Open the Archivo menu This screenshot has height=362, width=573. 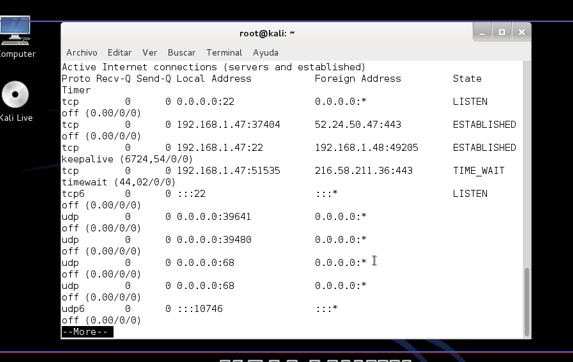[x=81, y=53]
